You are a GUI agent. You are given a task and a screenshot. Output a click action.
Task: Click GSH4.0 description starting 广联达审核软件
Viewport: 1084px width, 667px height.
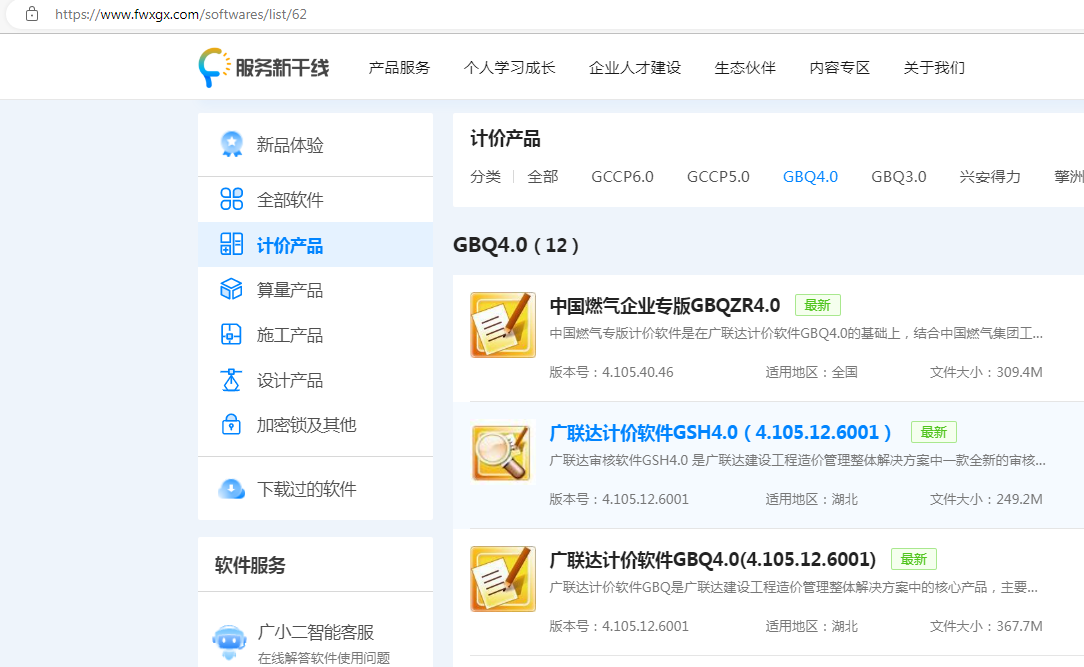[797, 460]
